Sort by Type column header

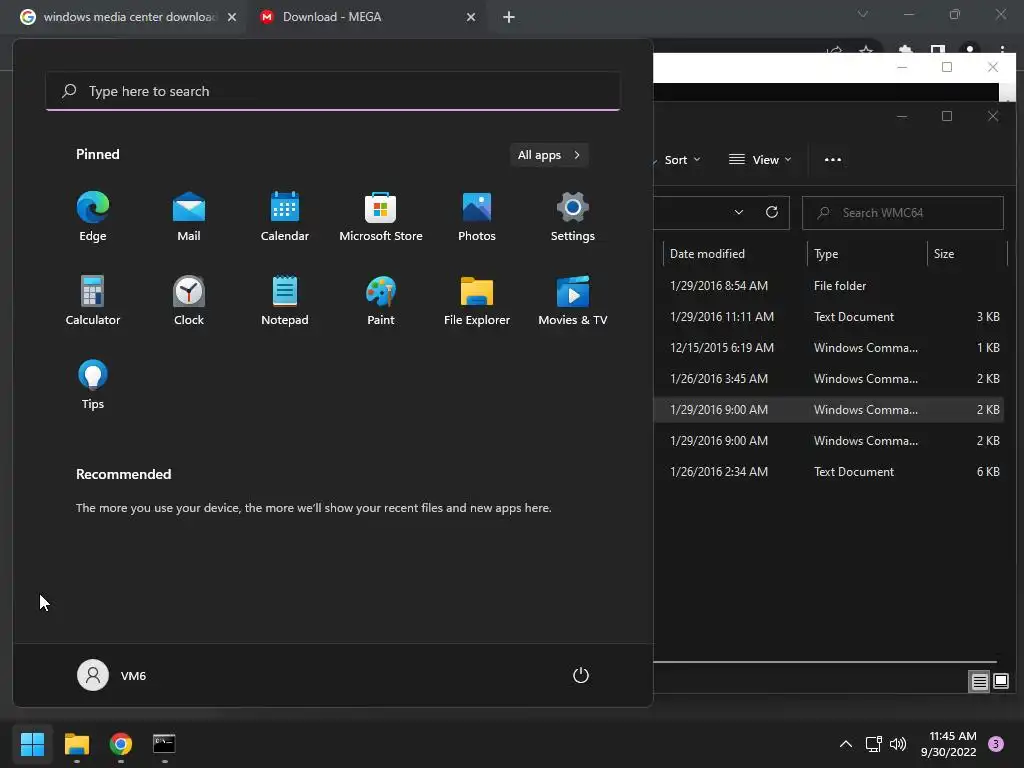(x=867, y=253)
